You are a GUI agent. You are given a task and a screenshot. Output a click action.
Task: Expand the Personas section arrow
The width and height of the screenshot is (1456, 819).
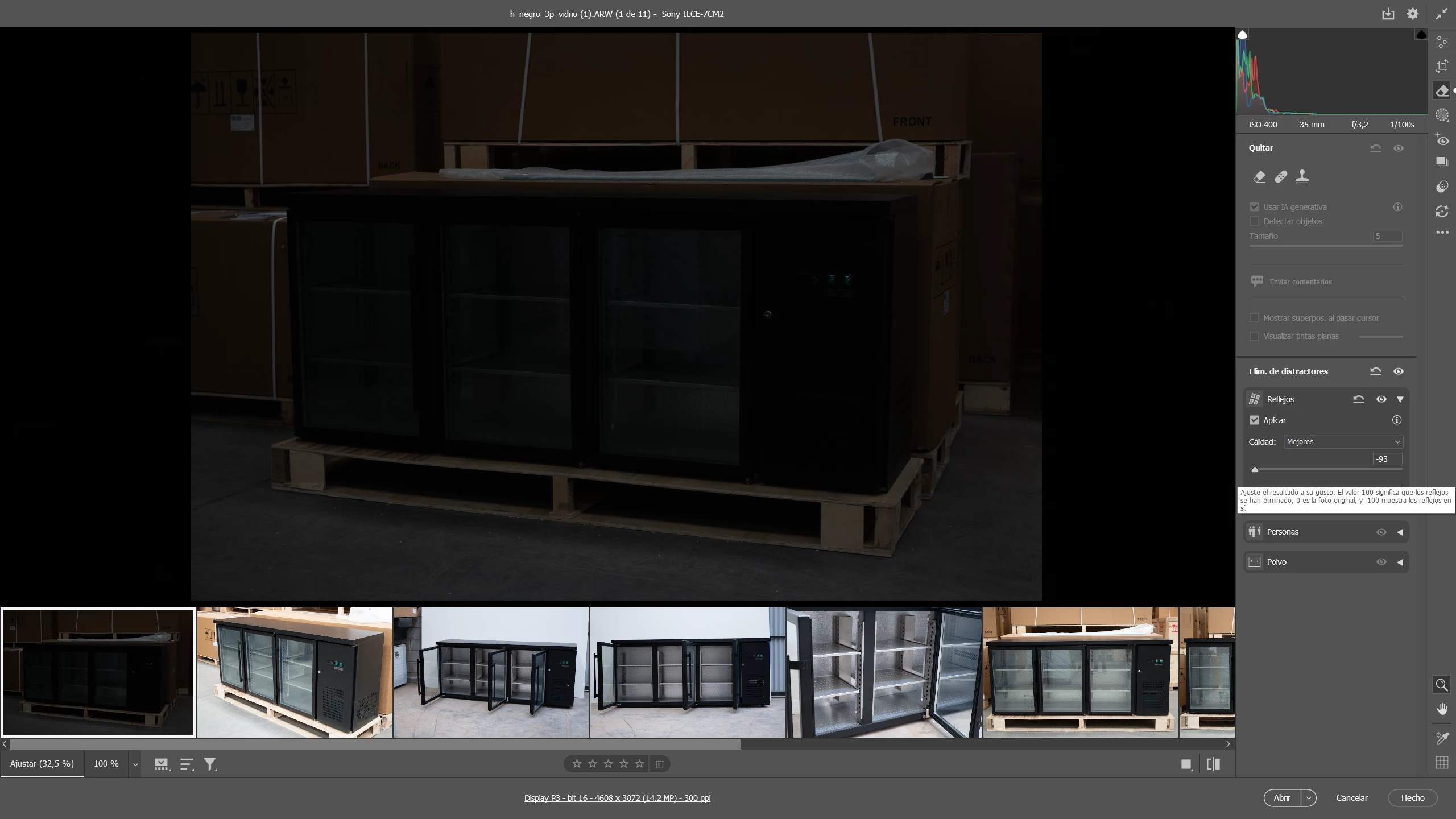1400,532
